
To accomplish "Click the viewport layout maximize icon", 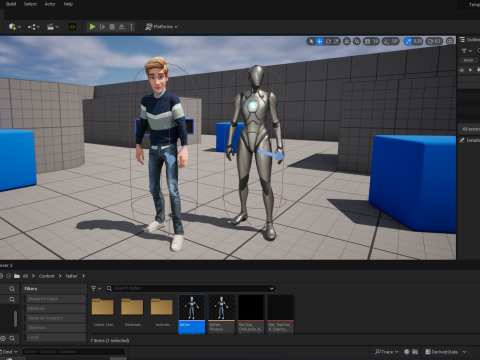I will click(x=450, y=41).
